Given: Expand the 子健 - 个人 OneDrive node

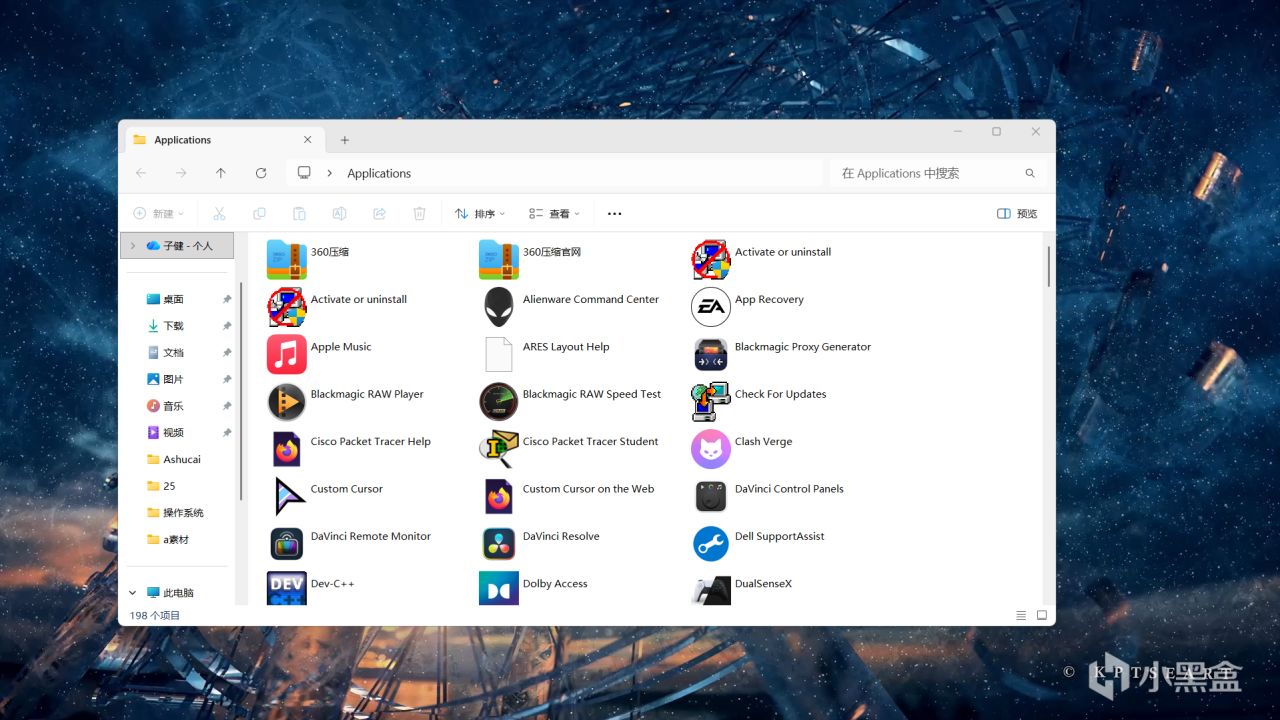Looking at the screenshot, I should point(132,245).
